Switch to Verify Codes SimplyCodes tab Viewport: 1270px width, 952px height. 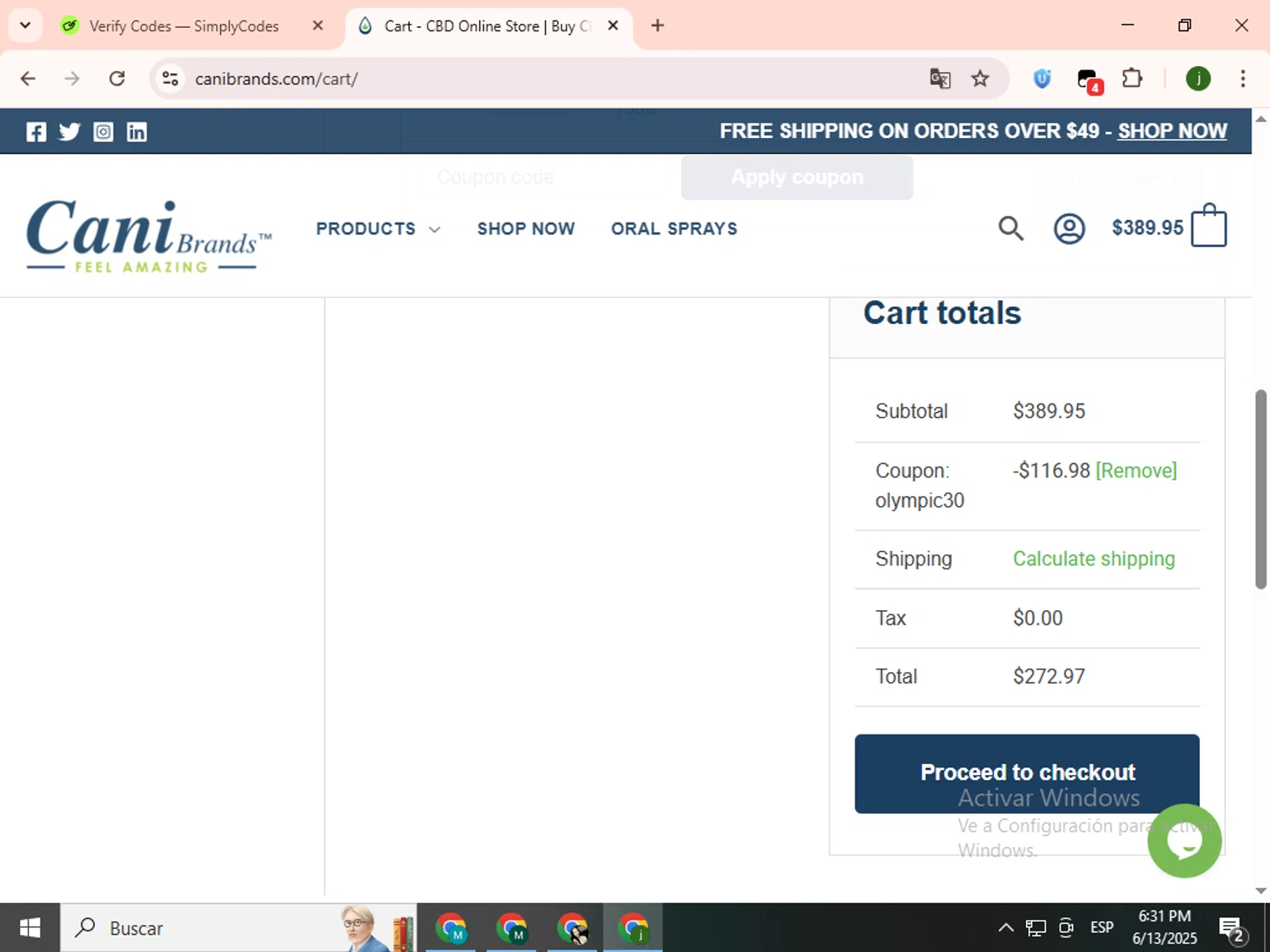coord(185,26)
